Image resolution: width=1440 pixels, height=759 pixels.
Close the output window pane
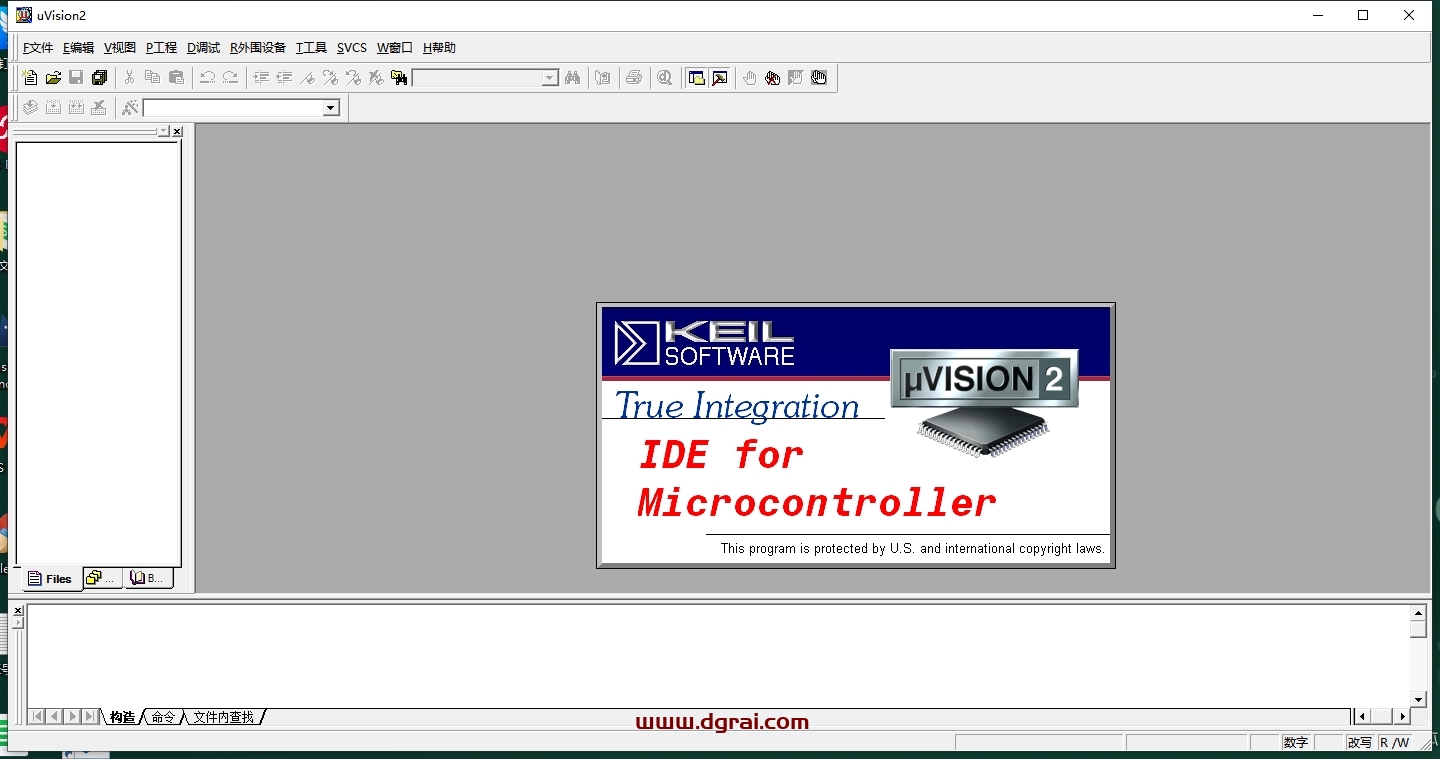pyautogui.click(x=18, y=610)
